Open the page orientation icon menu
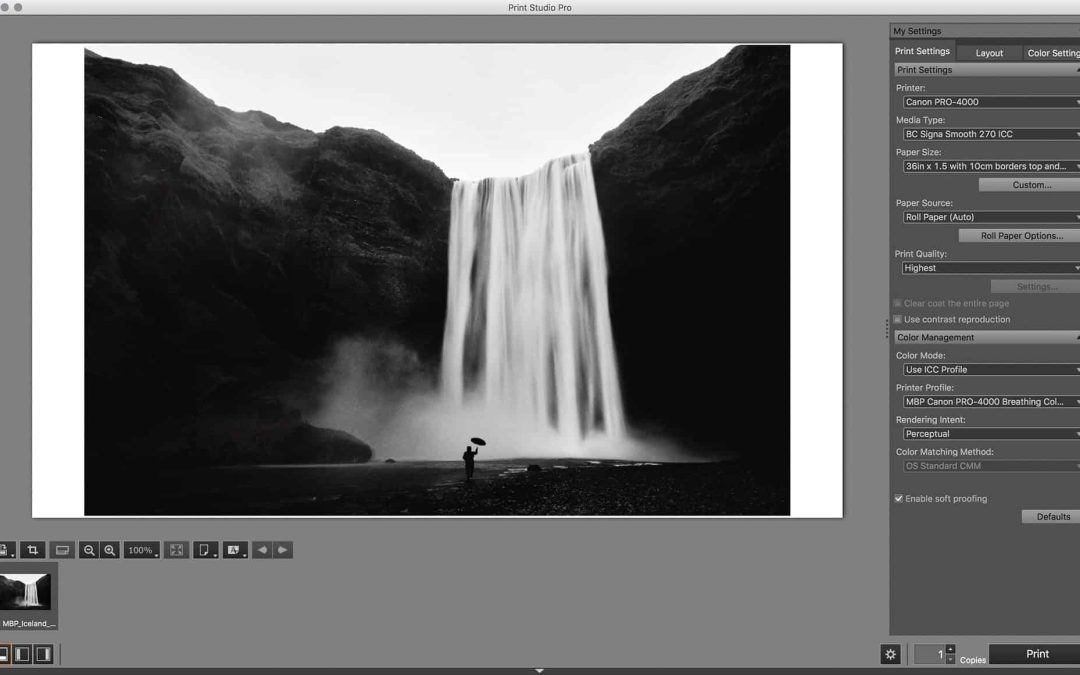Viewport: 1080px width, 675px height. [205, 550]
